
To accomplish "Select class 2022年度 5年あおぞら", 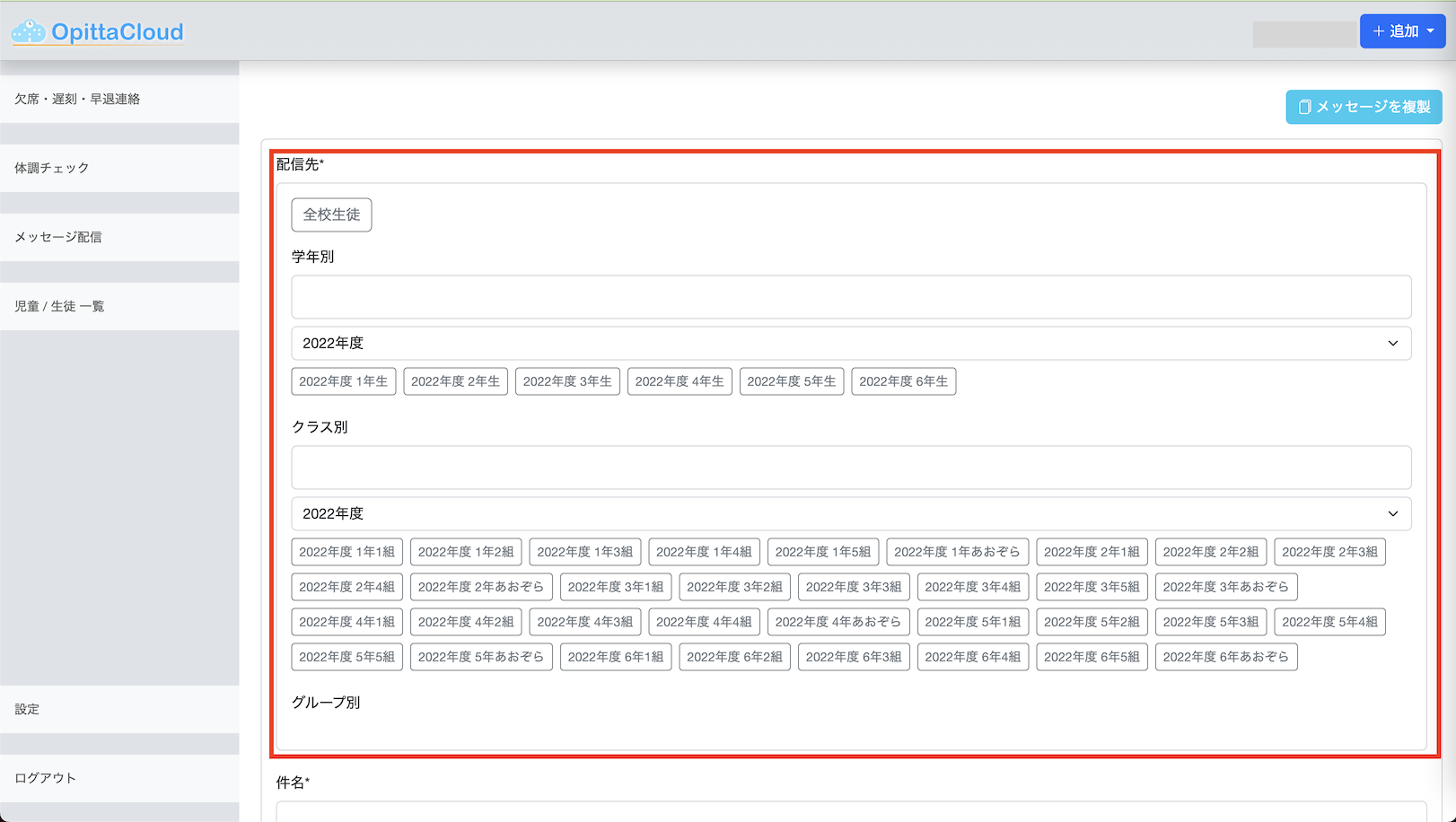I will (x=481, y=657).
